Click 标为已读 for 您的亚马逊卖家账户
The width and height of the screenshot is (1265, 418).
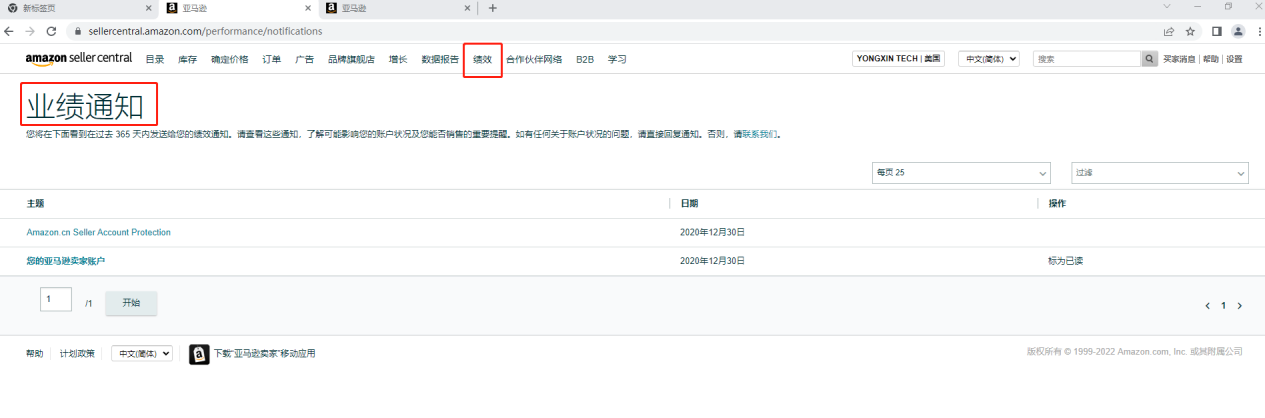click(1065, 261)
